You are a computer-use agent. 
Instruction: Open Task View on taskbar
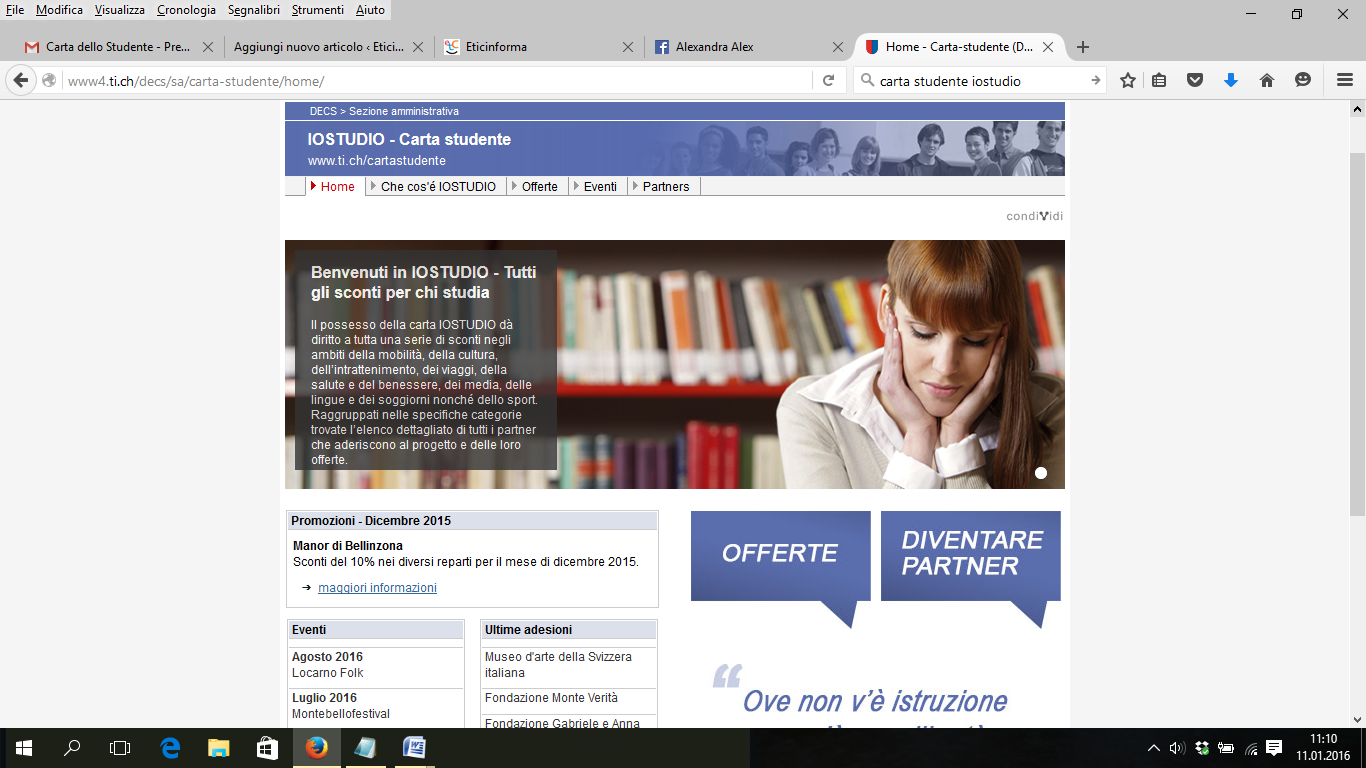120,748
